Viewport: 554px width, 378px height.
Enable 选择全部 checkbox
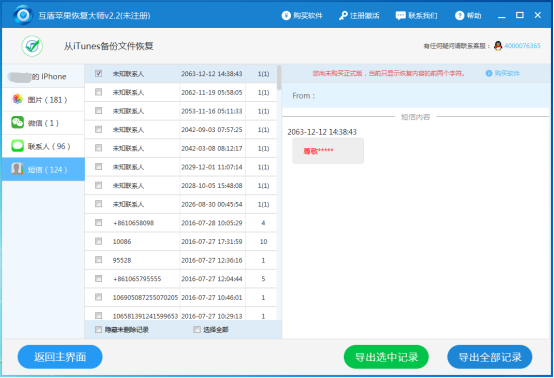coord(197,330)
